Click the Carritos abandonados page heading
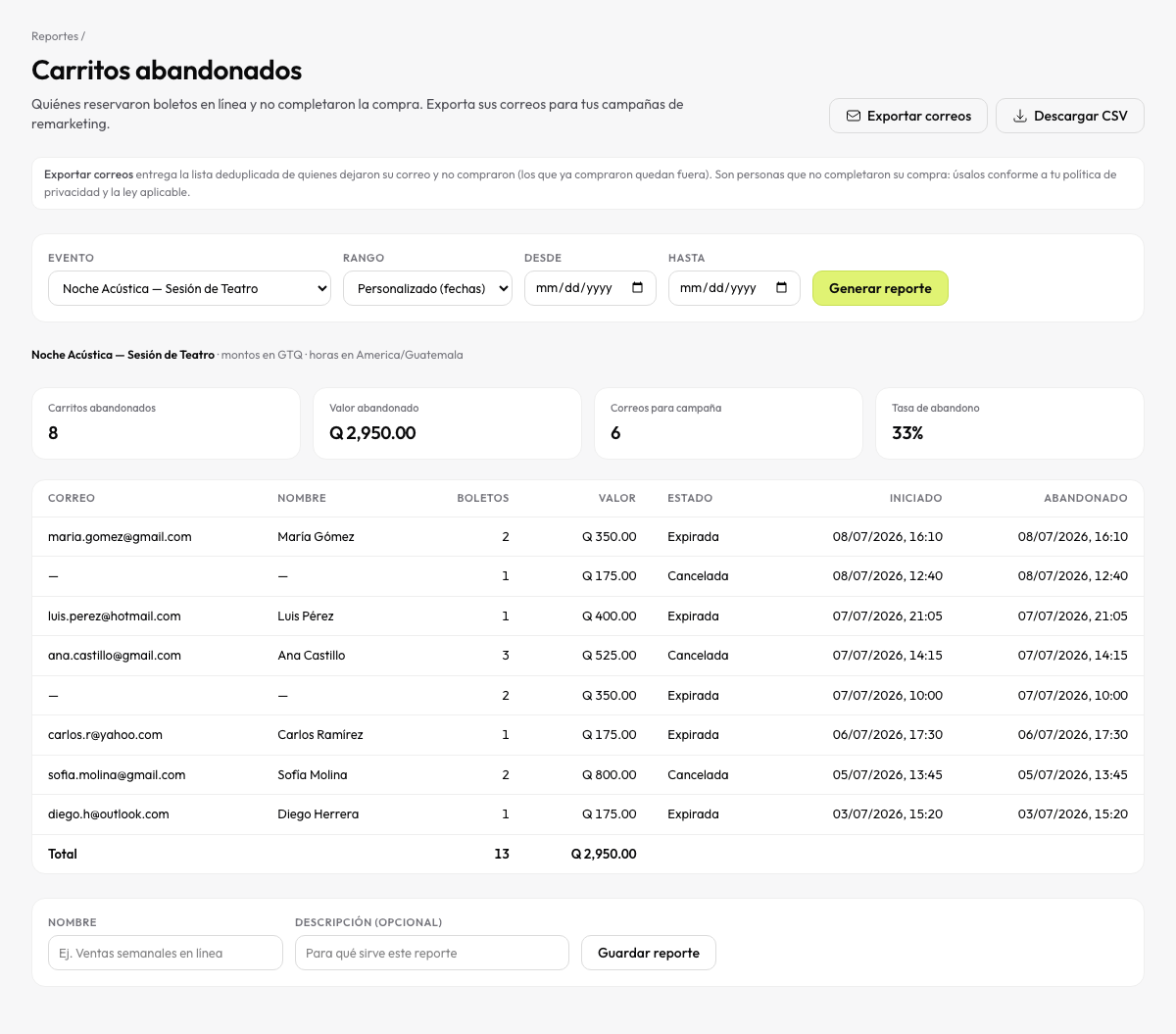The height and width of the screenshot is (1034, 1176). 167,71
